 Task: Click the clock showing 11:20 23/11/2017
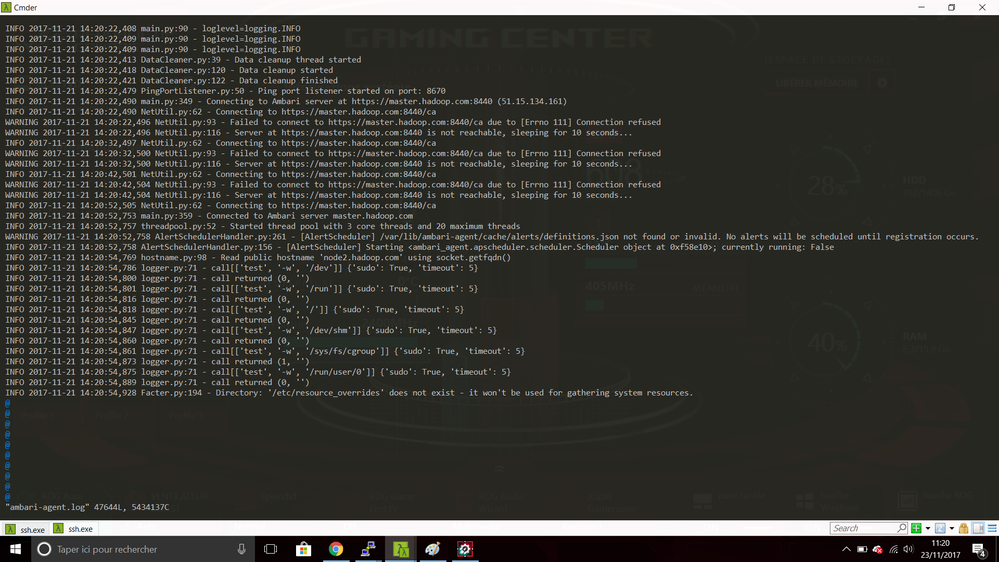940,549
